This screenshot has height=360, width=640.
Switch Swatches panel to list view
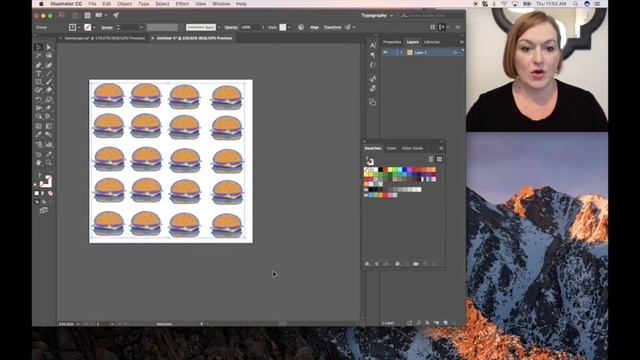pos(431,159)
